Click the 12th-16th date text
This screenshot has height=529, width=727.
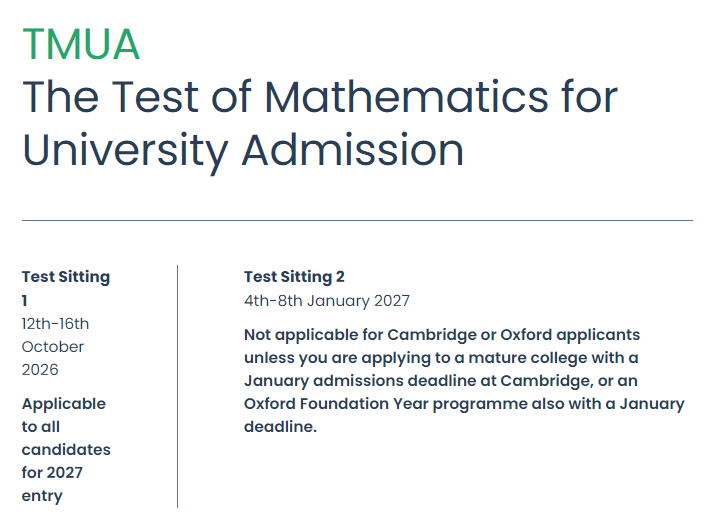click(x=55, y=324)
